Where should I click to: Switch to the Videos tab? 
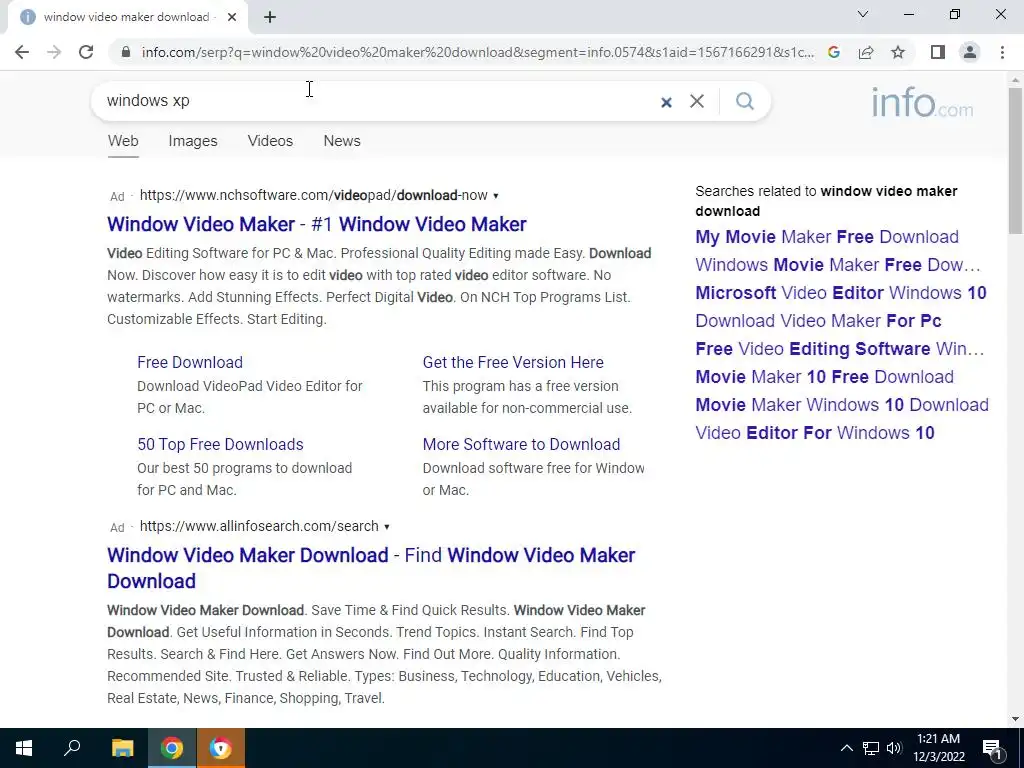270,141
